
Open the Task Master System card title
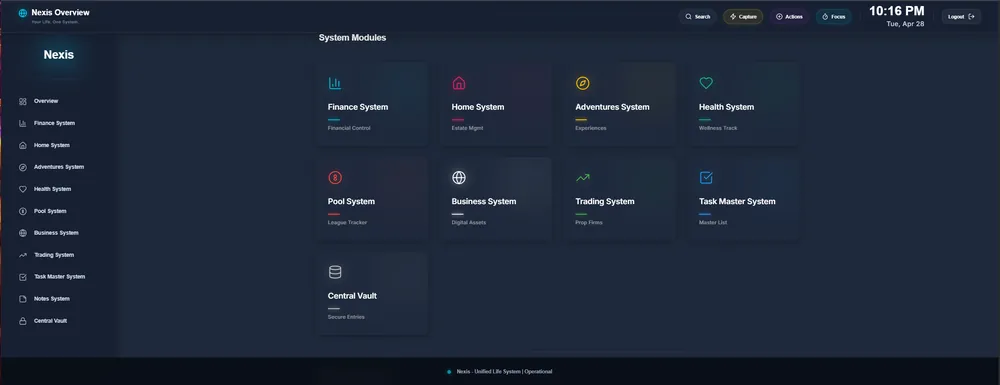click(737, 201)
